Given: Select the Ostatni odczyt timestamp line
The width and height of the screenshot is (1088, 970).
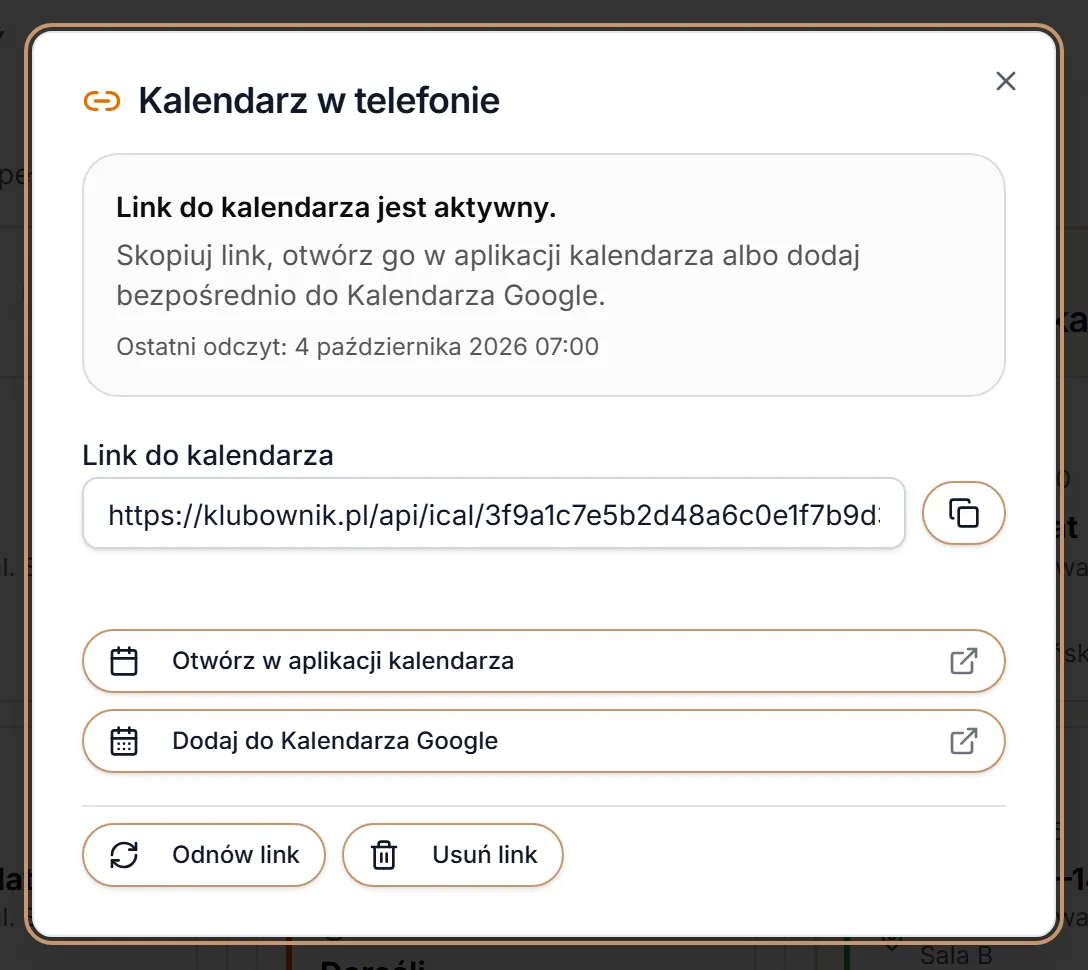Looking at the screenshot, I should point(357,346).
